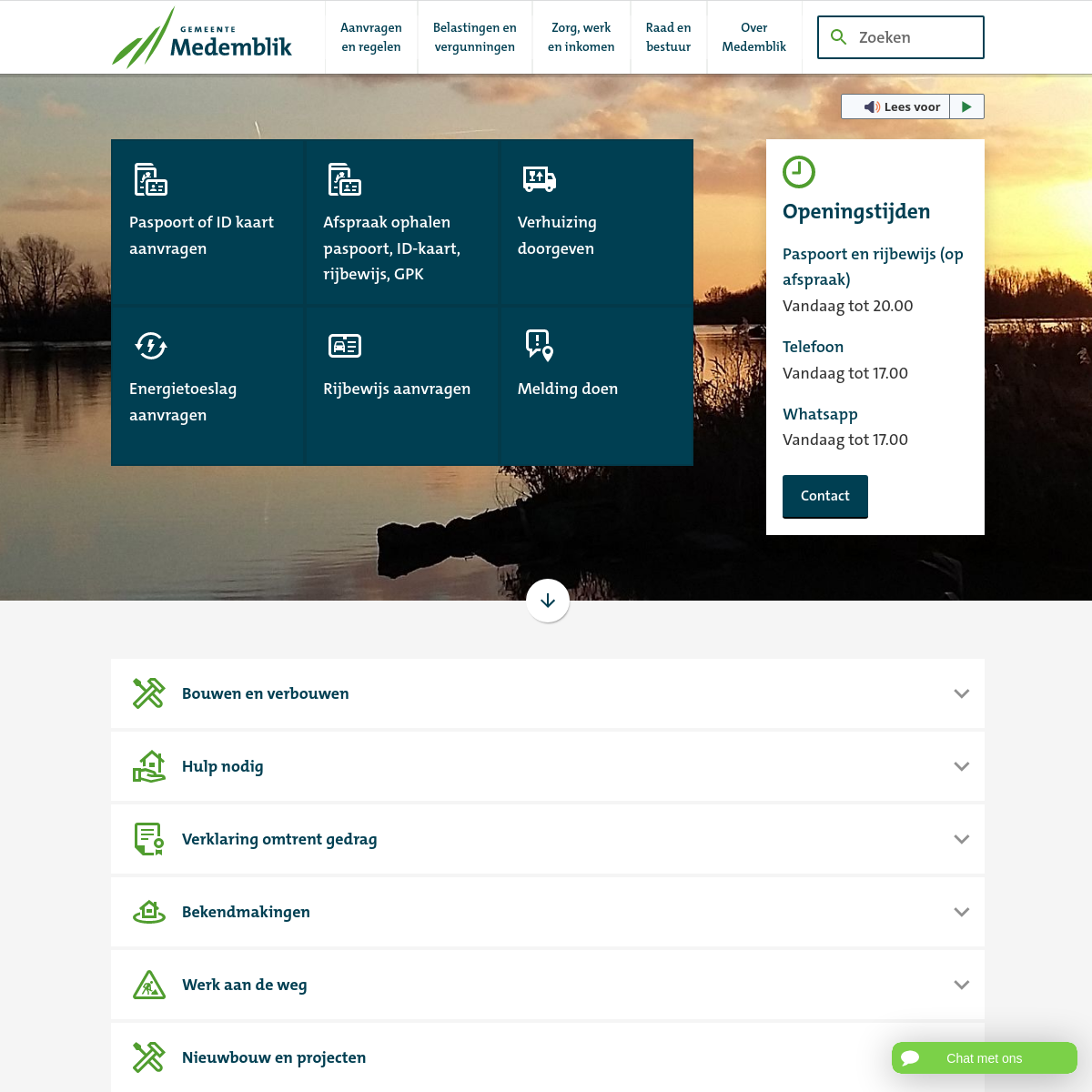Click the Whatsapp link
The image size is (1092, 1092).
820,414
